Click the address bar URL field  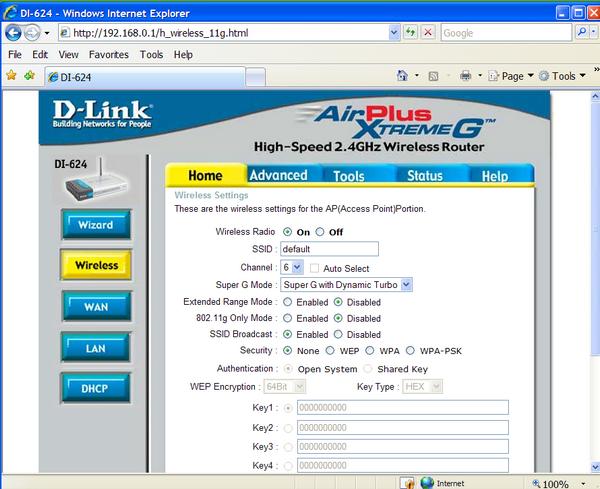click(x=230, y=33)
